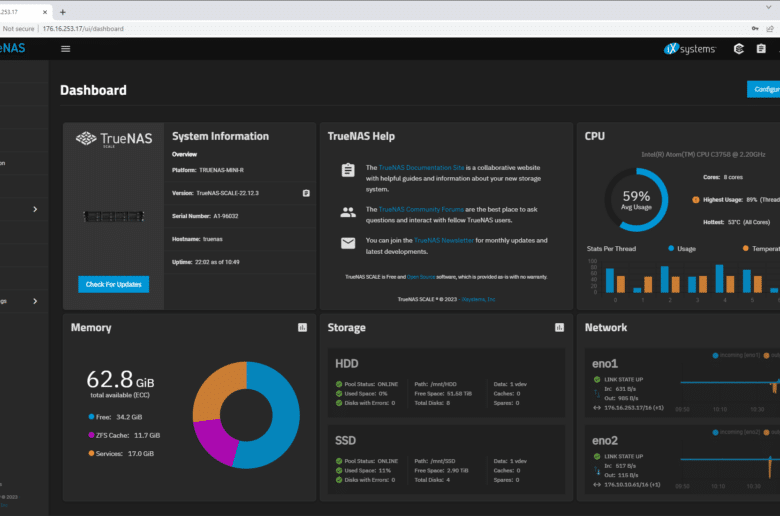This screenshot has height=516, width=780.
Task: Open Memory reports chart icon
Action: [x=302, y=327]
